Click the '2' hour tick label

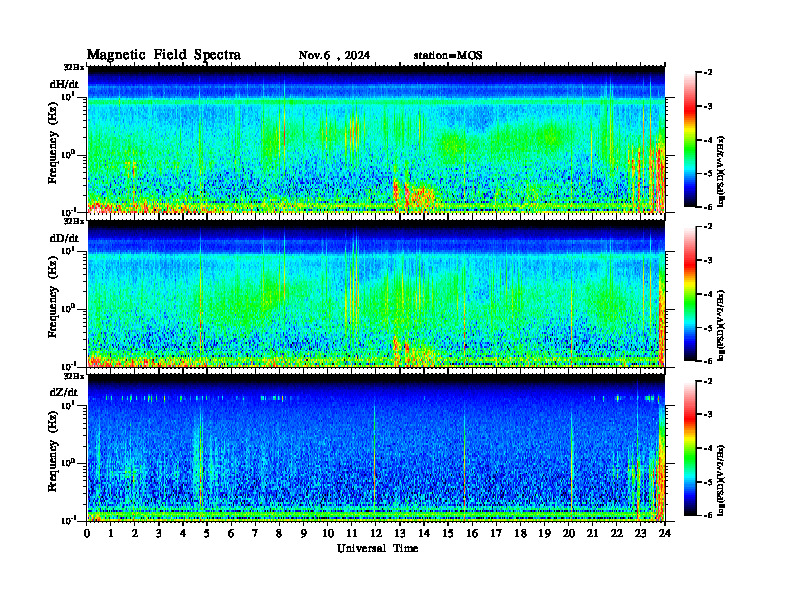tap(135, 533)
